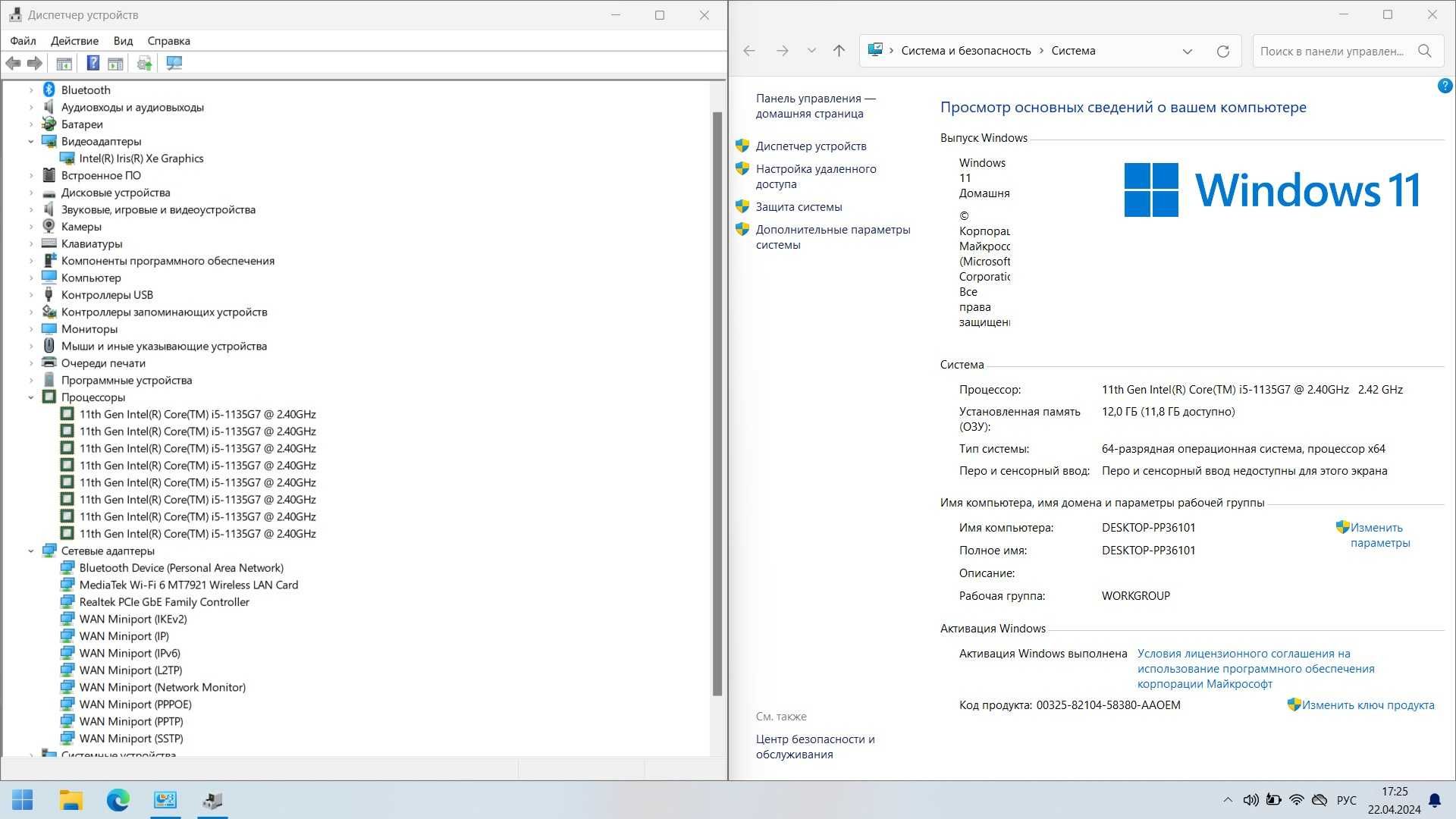Open Центр безопасности и обслуживания link
Image resolution: width=1456 pixels, height=819 pixels.
tap(815, 747)
